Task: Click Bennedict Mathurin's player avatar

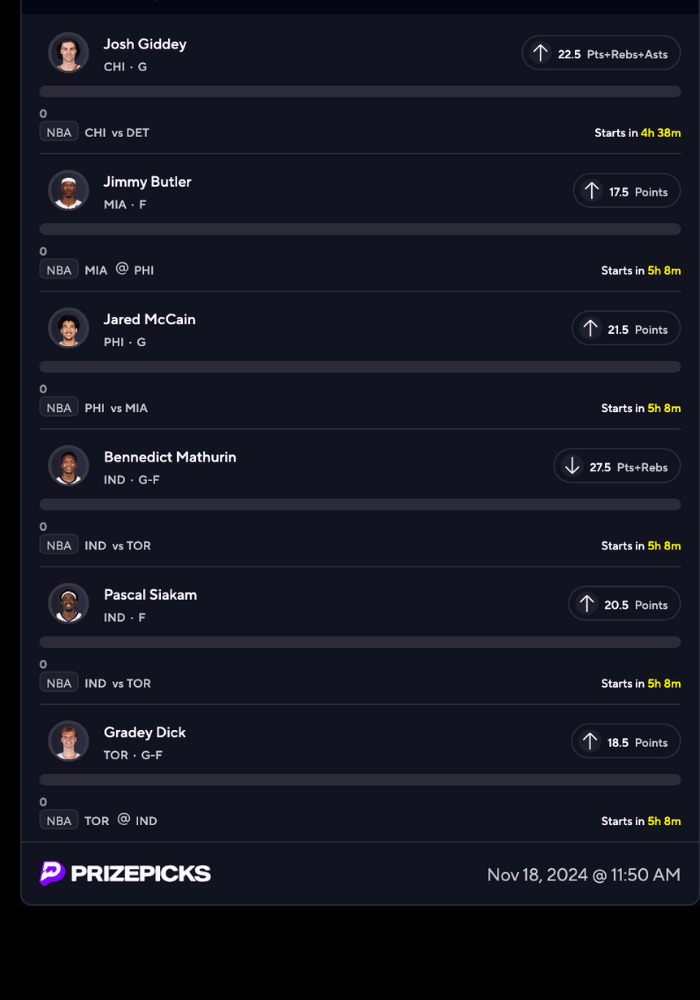Action: pyautogui.click(x=68, y=465)
